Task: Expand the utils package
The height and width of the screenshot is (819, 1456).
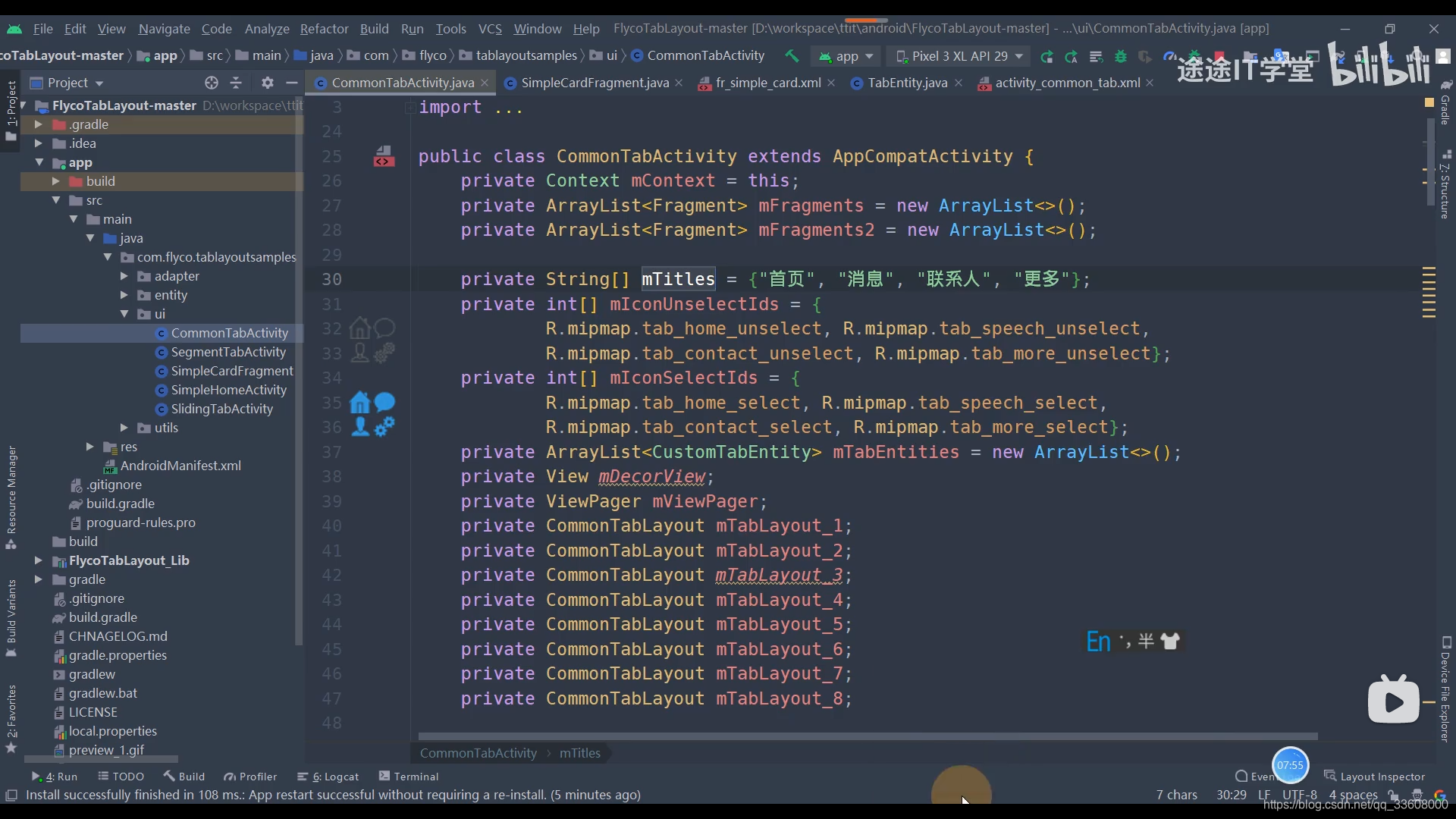Action: tap(124, 428)
